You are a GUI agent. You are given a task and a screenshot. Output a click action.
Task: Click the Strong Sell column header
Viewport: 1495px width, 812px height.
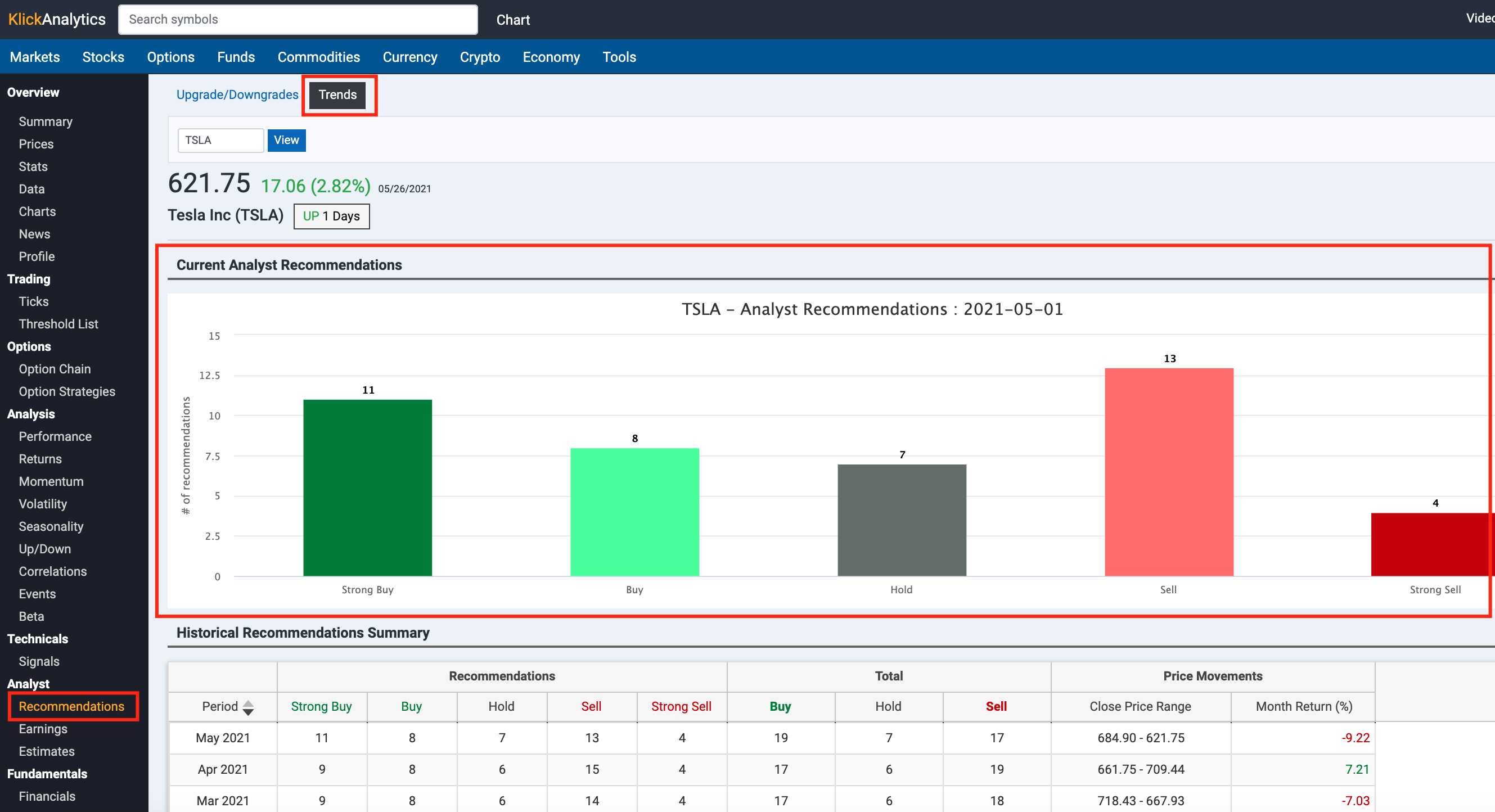[x=681, y=706]
